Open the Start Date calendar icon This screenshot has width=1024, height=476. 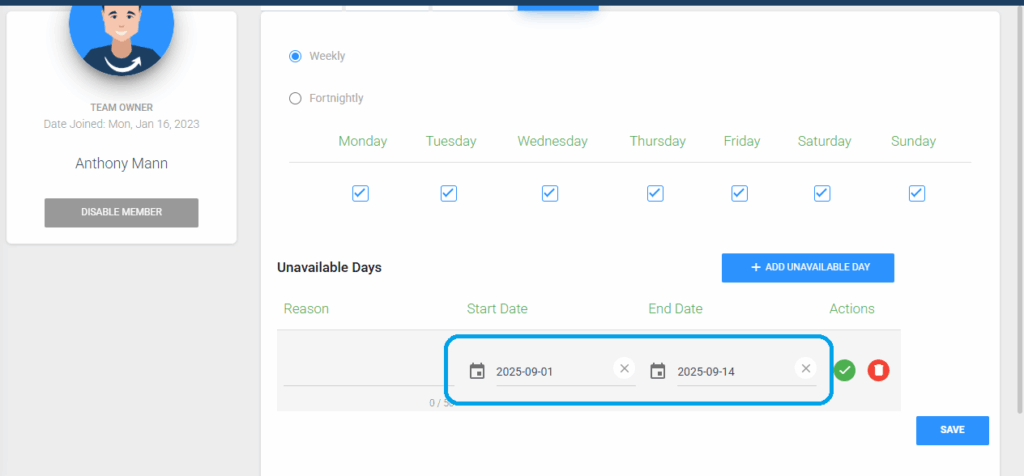(477, 371)
